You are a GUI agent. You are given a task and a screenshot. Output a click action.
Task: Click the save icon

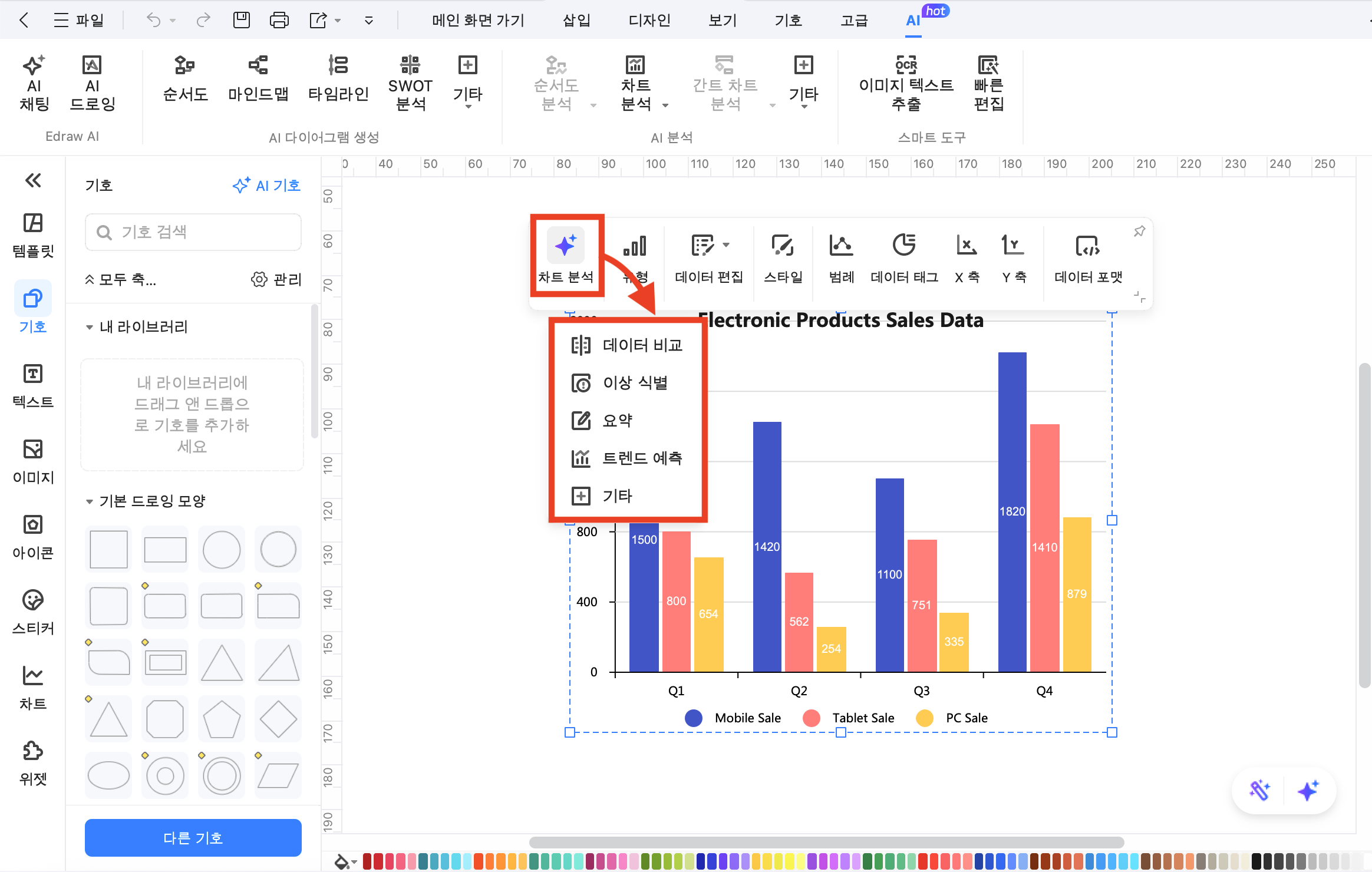tap(242, 20)
